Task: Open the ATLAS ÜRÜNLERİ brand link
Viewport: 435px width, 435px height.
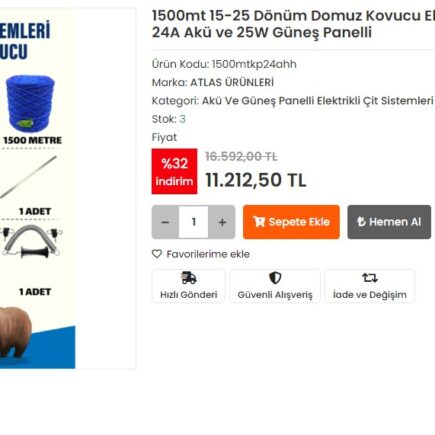Action: tap(232, 82)
